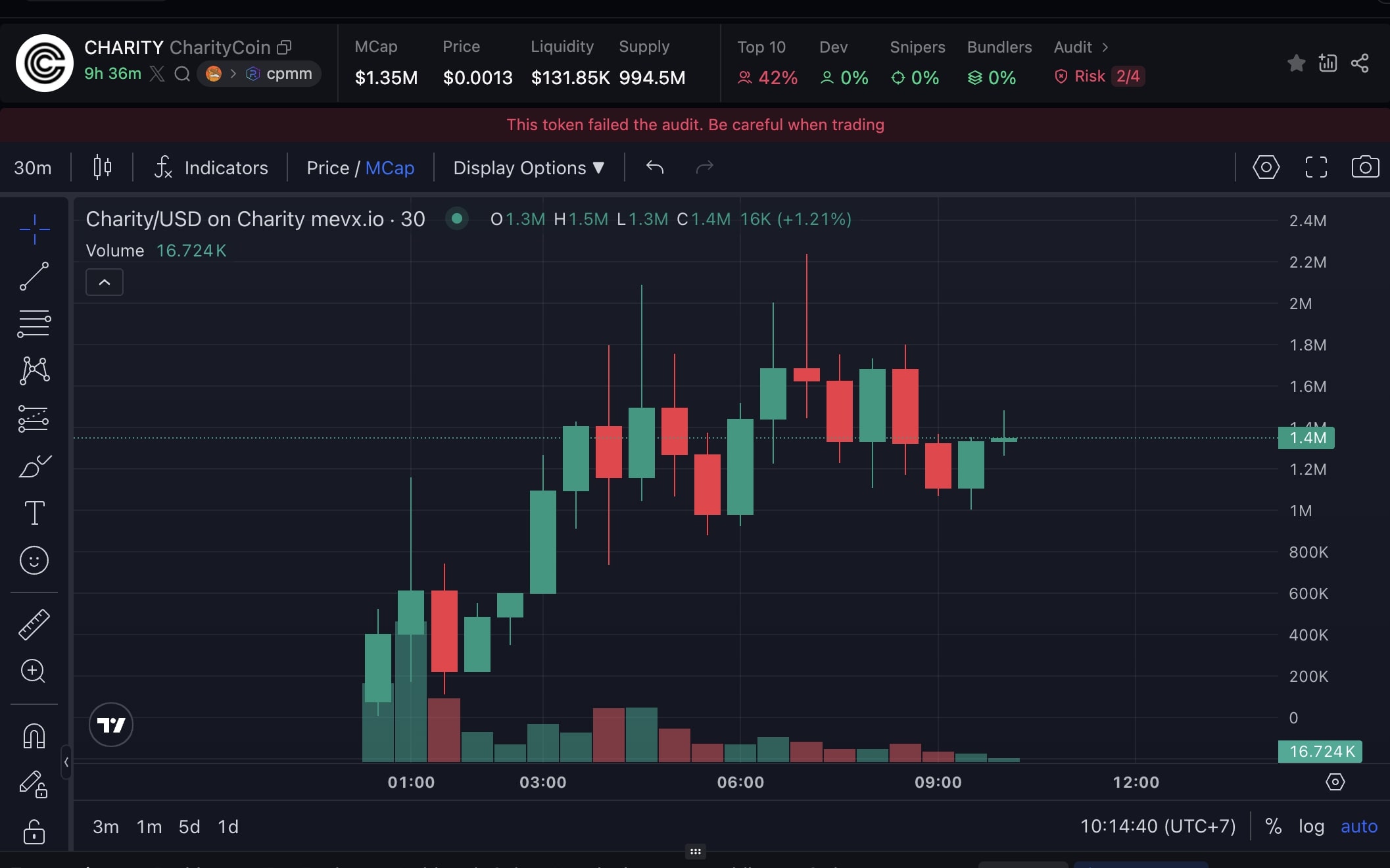1390x868 pixels.
Task: Lock all drawing tools
Action: [34, 831]
